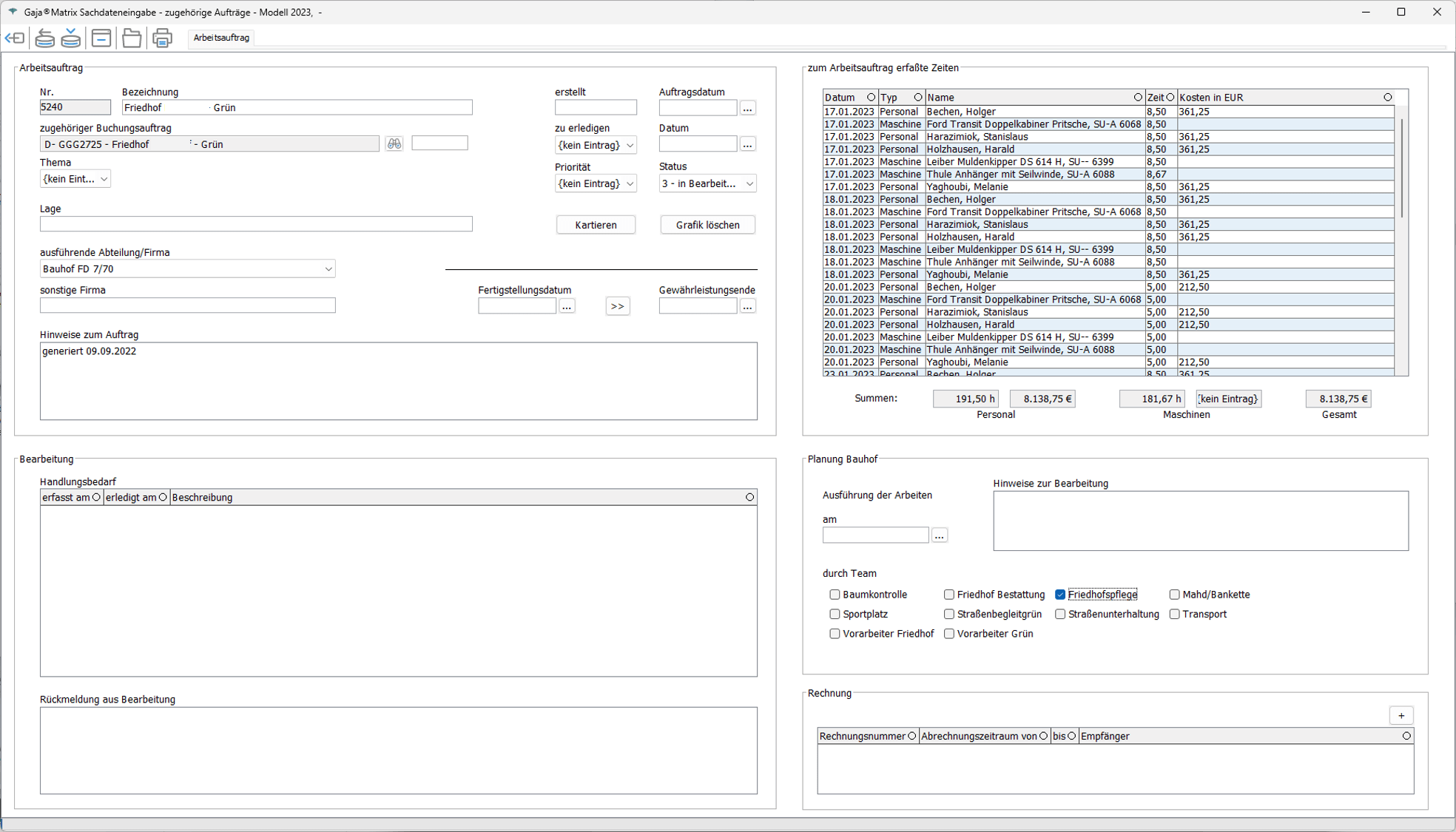The height and width of the screenshot is (832, 1456).
Task: Enable the Baumkontrolle checkbox
Action: click(835, 595)
